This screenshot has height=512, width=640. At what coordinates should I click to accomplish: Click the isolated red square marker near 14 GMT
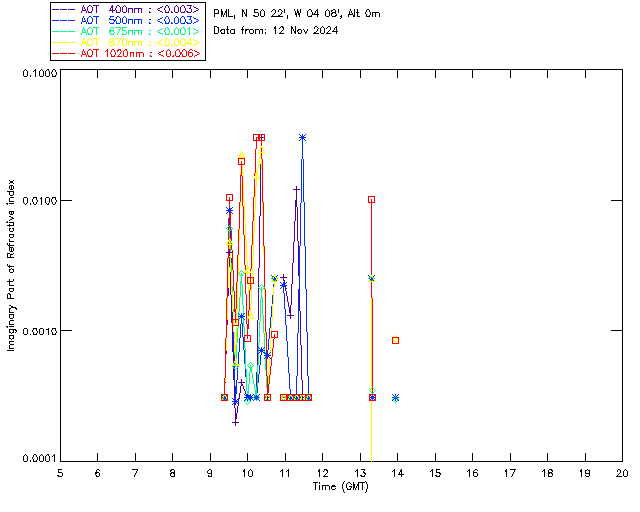click(396, 340)
